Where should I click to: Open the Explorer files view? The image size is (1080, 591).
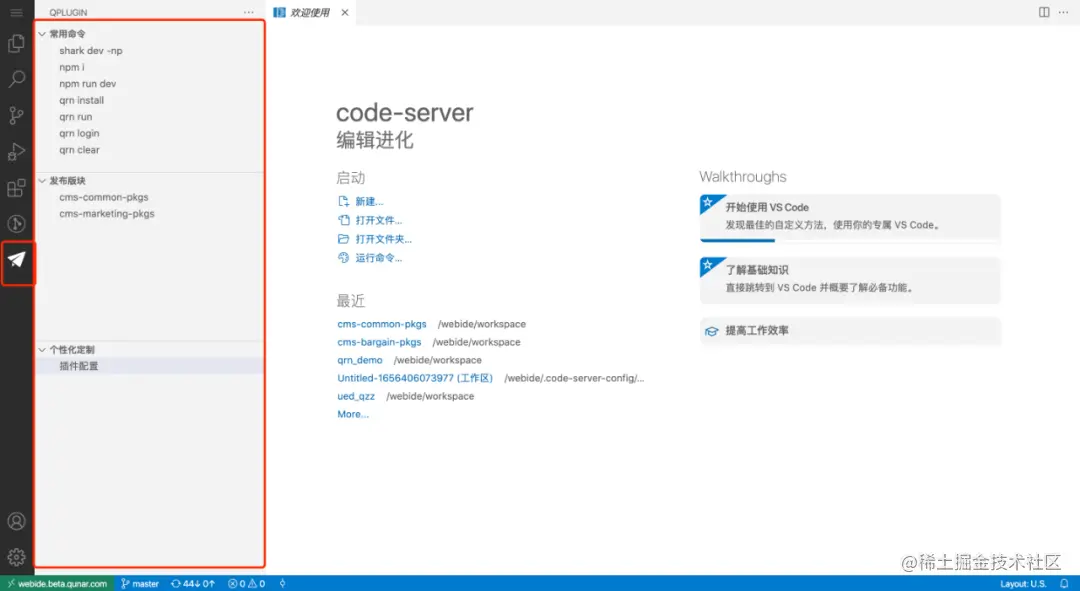click(16, 43)
